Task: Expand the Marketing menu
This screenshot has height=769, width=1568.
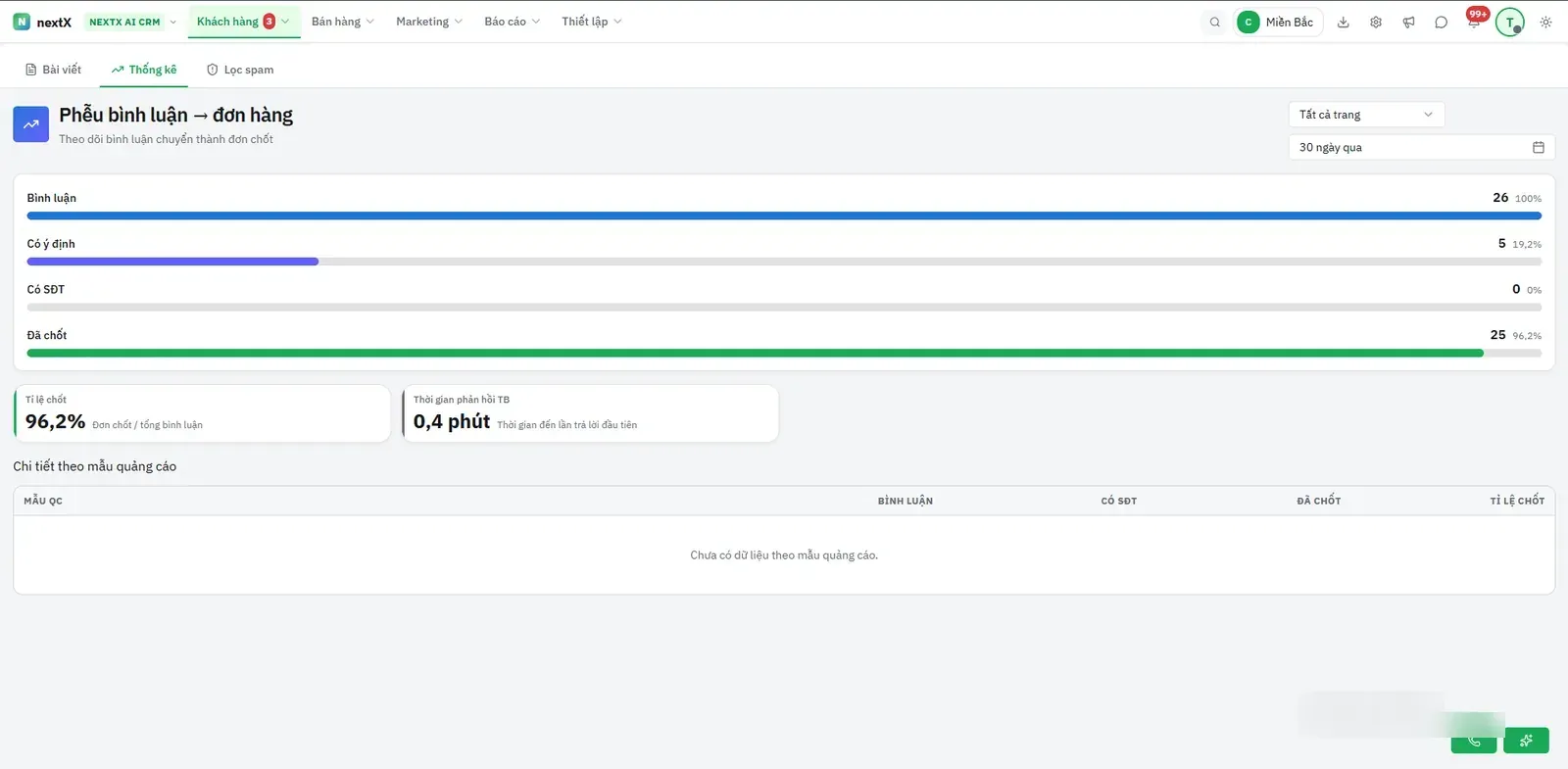Action: pyautogui.click(x=429, y=22)
